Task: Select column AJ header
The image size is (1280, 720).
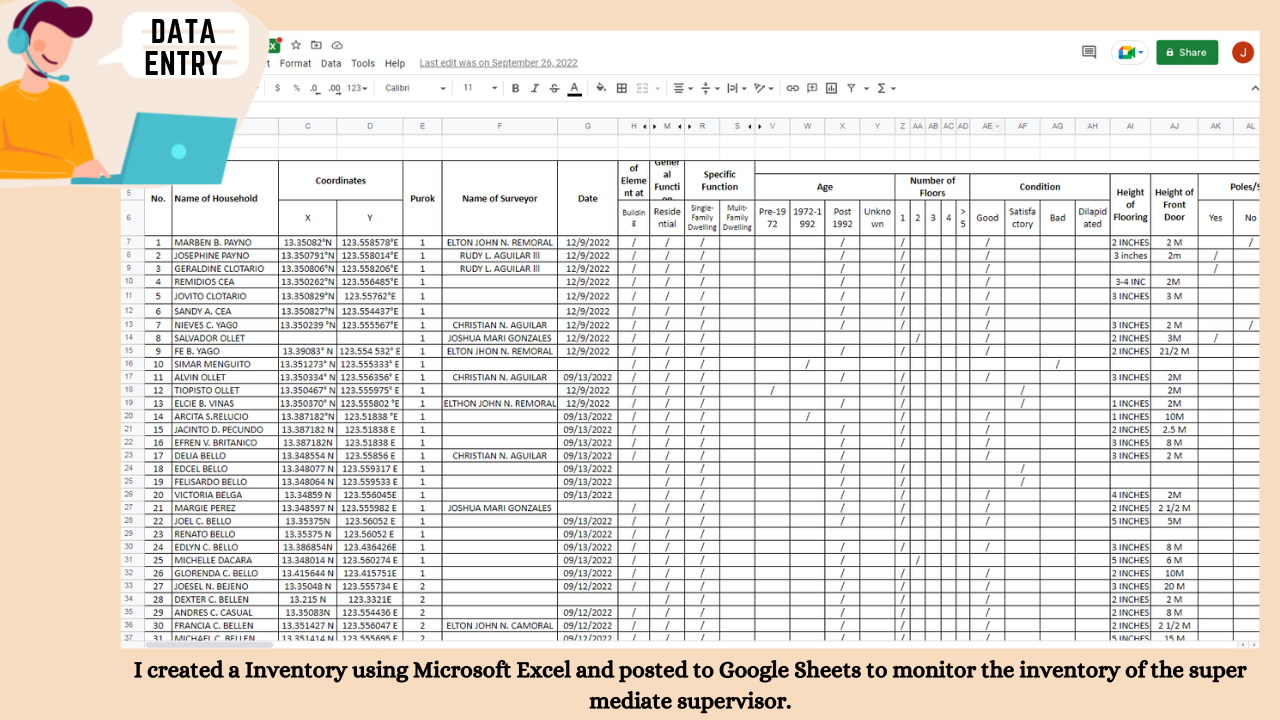Action: (1174, 126)
